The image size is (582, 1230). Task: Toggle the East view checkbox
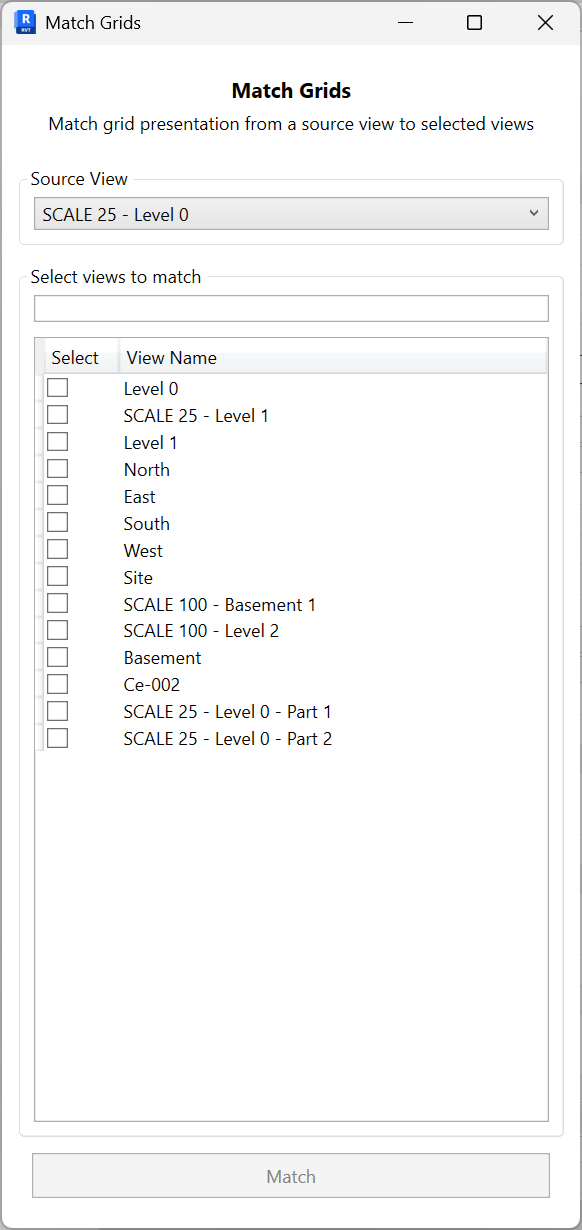click(x=57, y=495)
